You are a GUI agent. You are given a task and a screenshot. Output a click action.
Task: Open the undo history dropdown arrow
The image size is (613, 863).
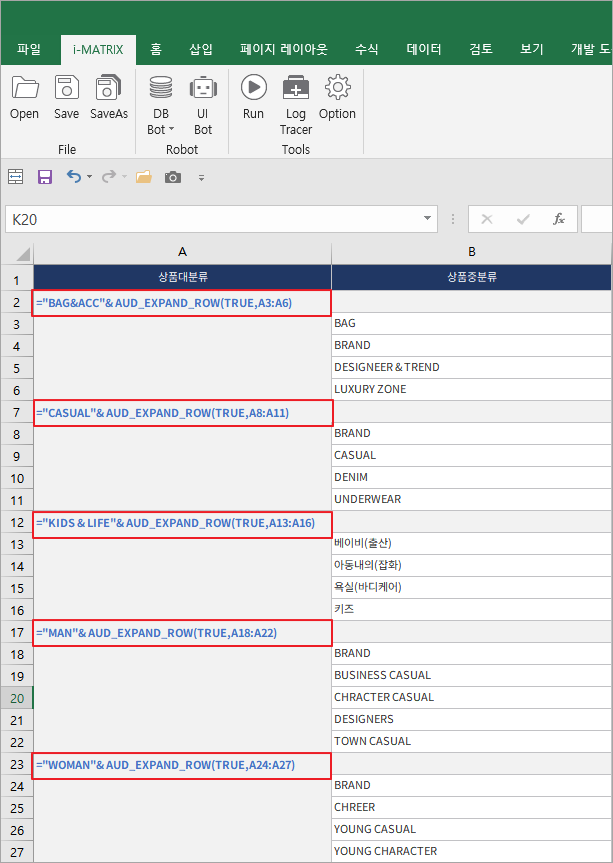[x=89, y=178]
